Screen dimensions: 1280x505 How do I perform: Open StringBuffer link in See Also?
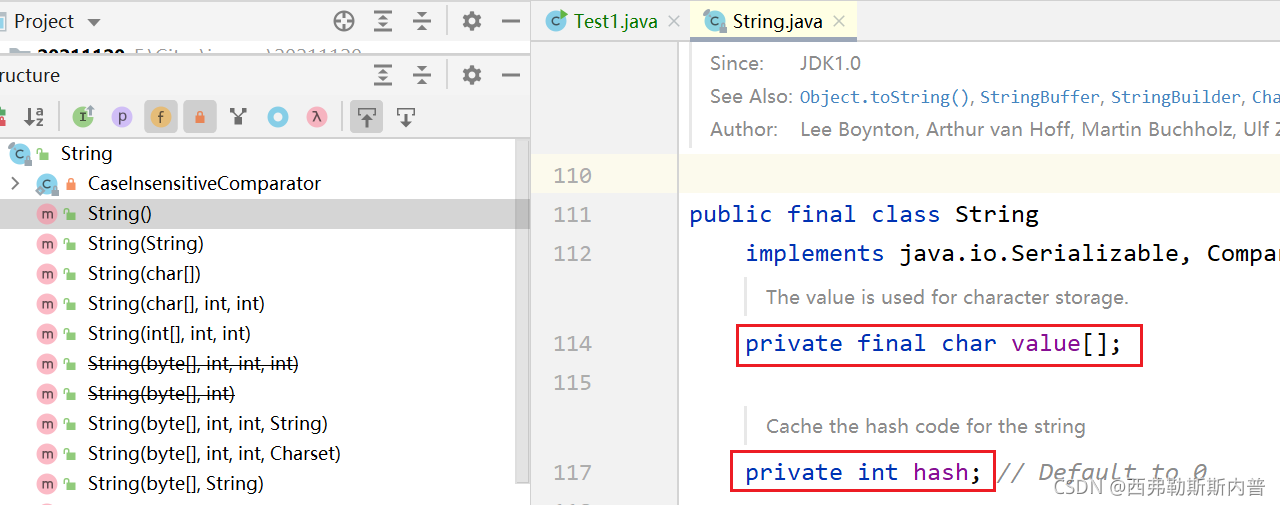click(x=1040, y=97)
